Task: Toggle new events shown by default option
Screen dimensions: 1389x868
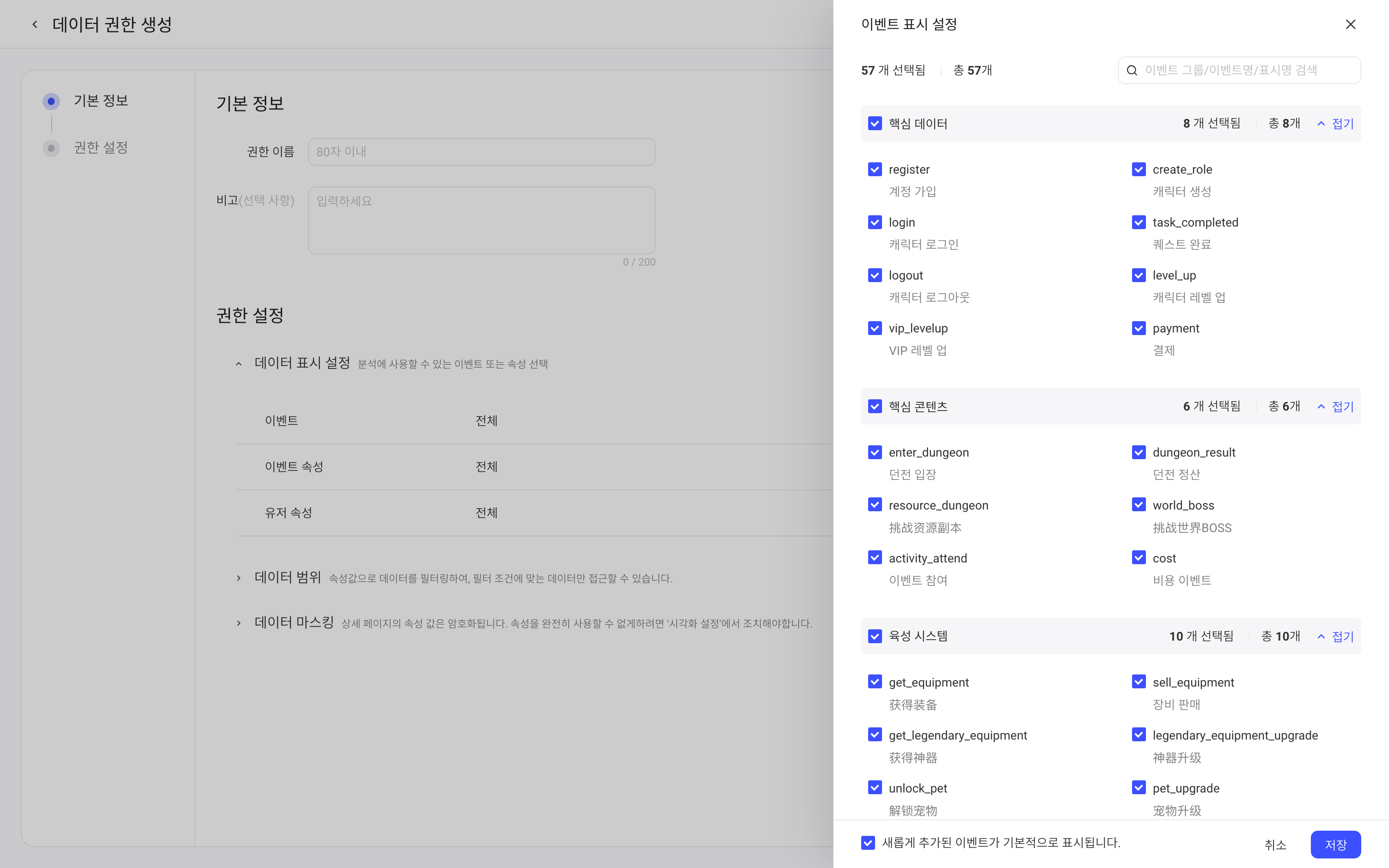Action: 868,842
